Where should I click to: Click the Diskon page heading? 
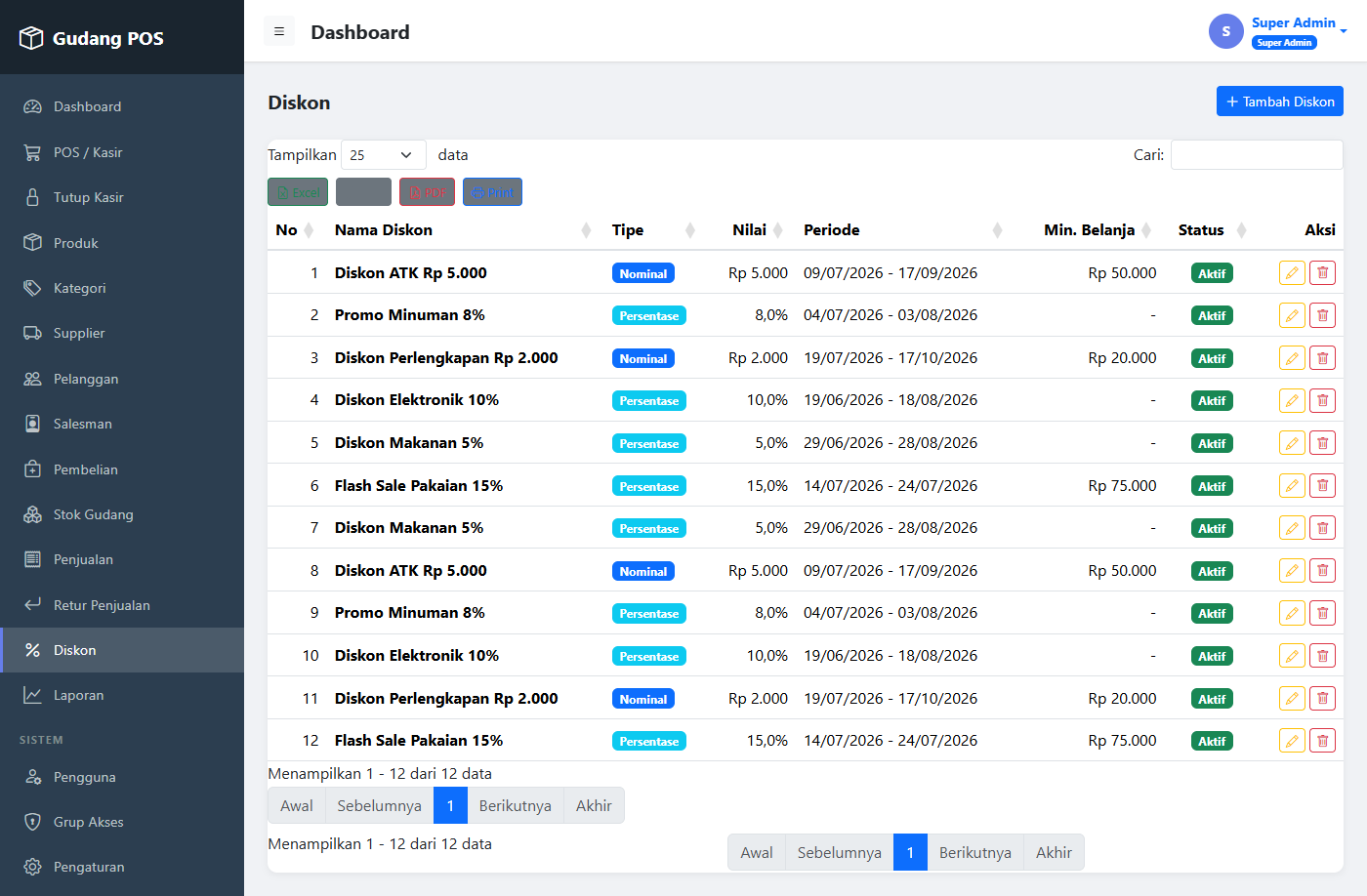click(x=299, y=102)
